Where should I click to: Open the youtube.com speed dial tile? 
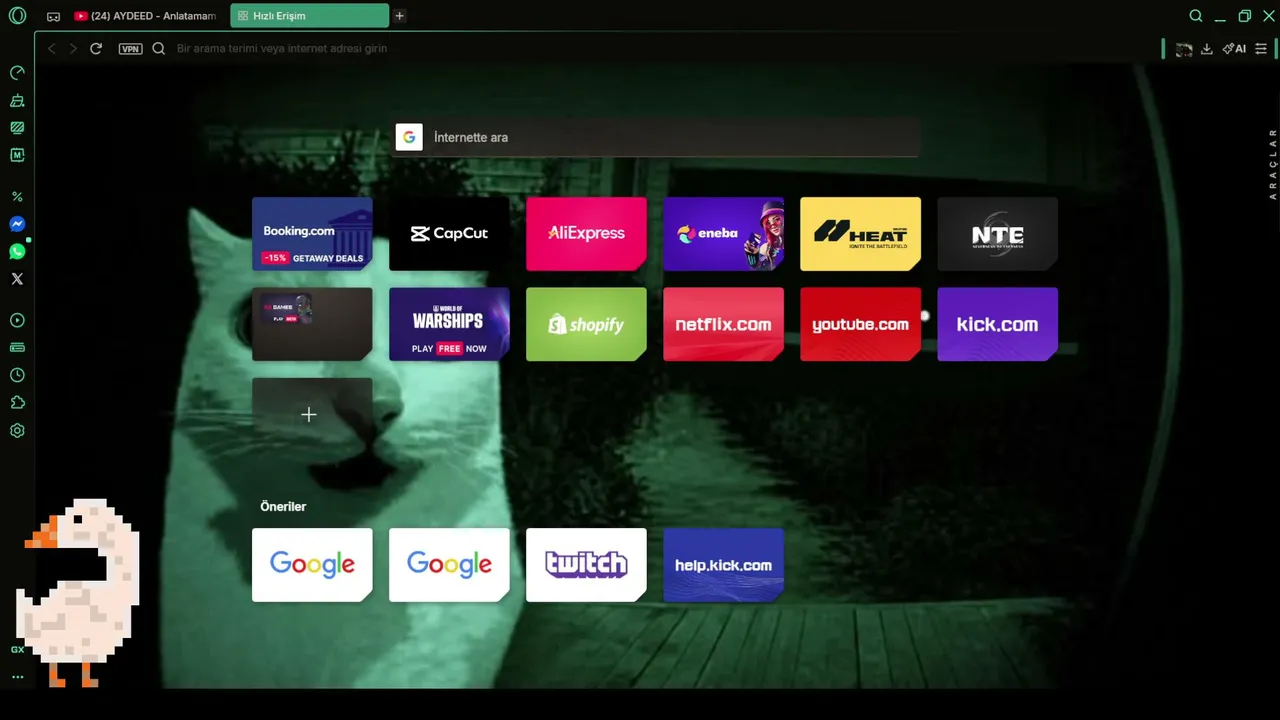[860, 324]
